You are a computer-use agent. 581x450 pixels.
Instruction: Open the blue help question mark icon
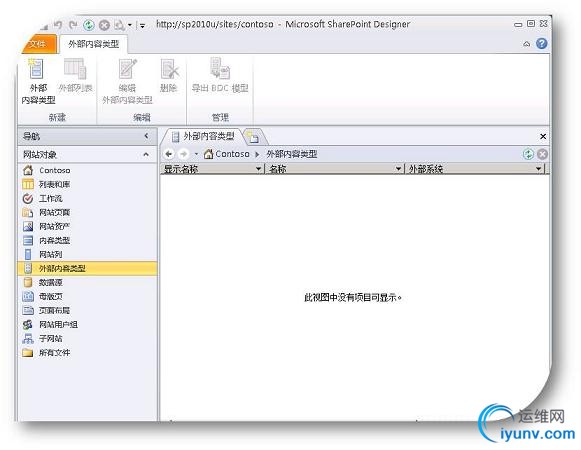point(542,44)
